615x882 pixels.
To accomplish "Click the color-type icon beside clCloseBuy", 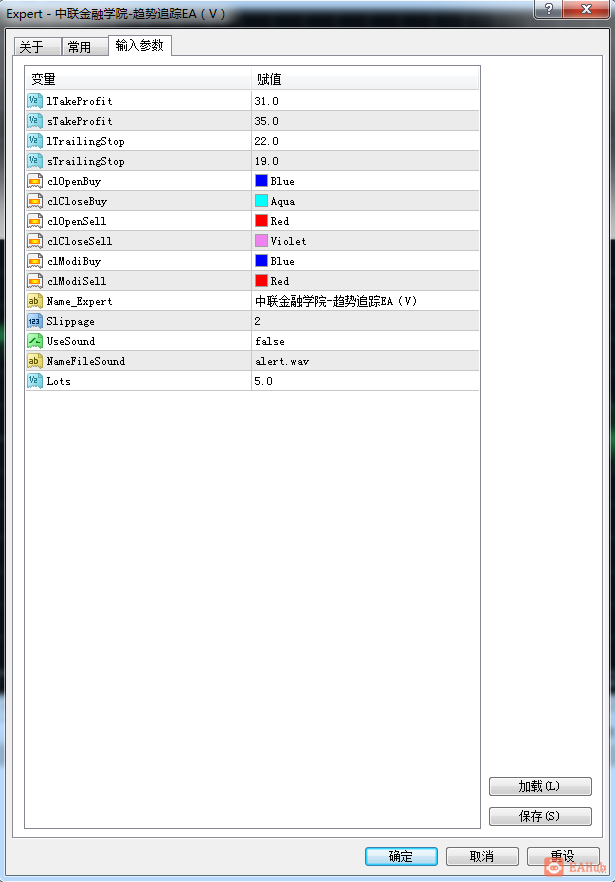I will pyautogui.click(x=35, y=201).
